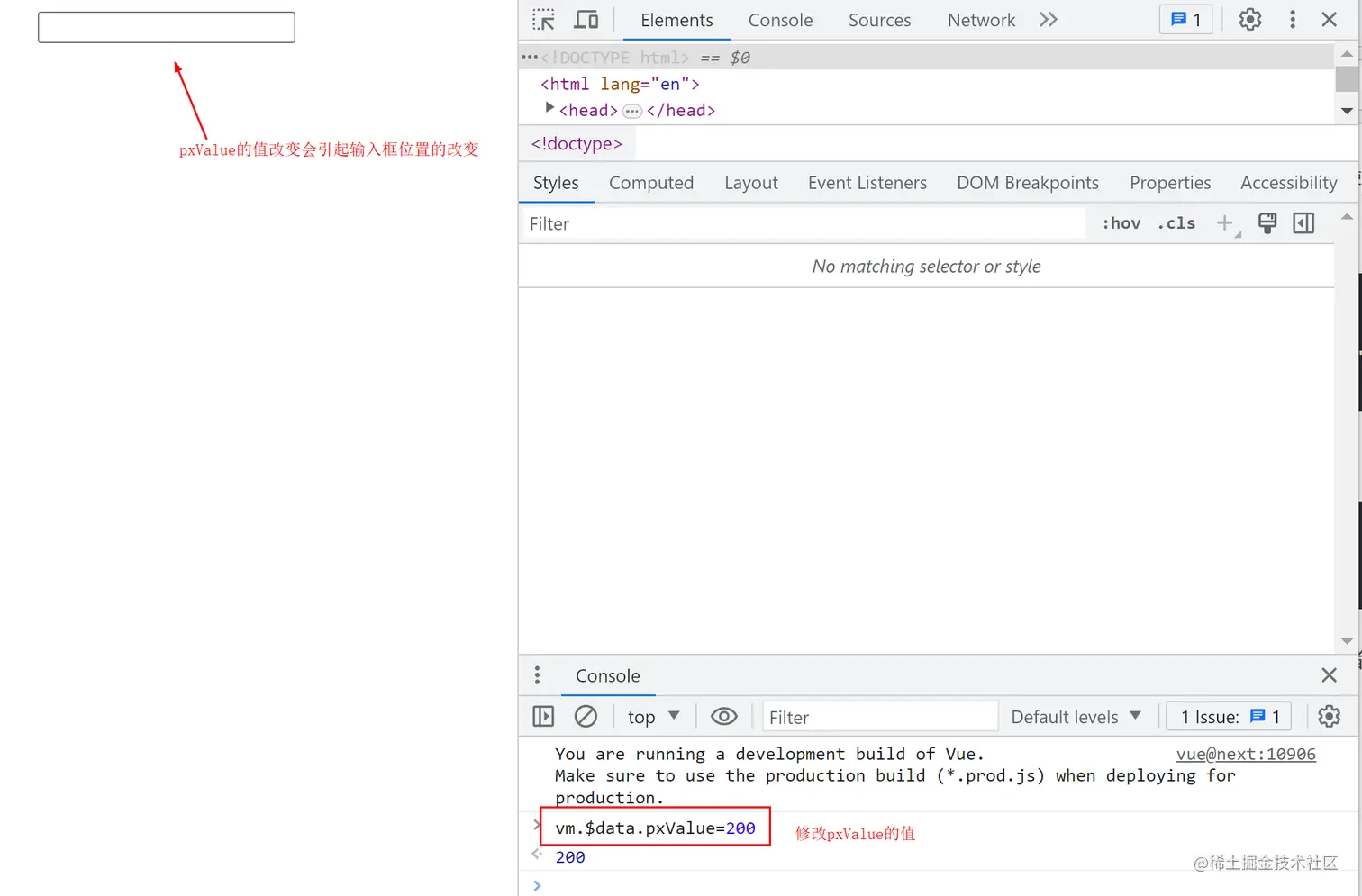1362x896 pixels.
Task: Click the text input box on the page
Action: click(167, 27)
